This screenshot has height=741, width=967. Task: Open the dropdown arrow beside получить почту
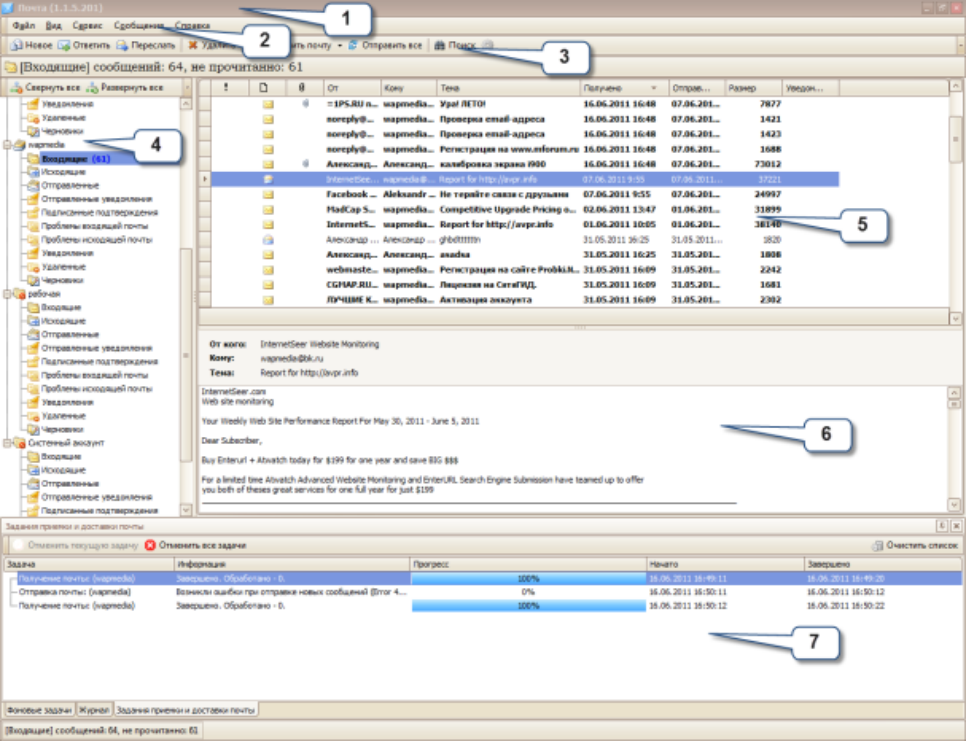point(340,46)
